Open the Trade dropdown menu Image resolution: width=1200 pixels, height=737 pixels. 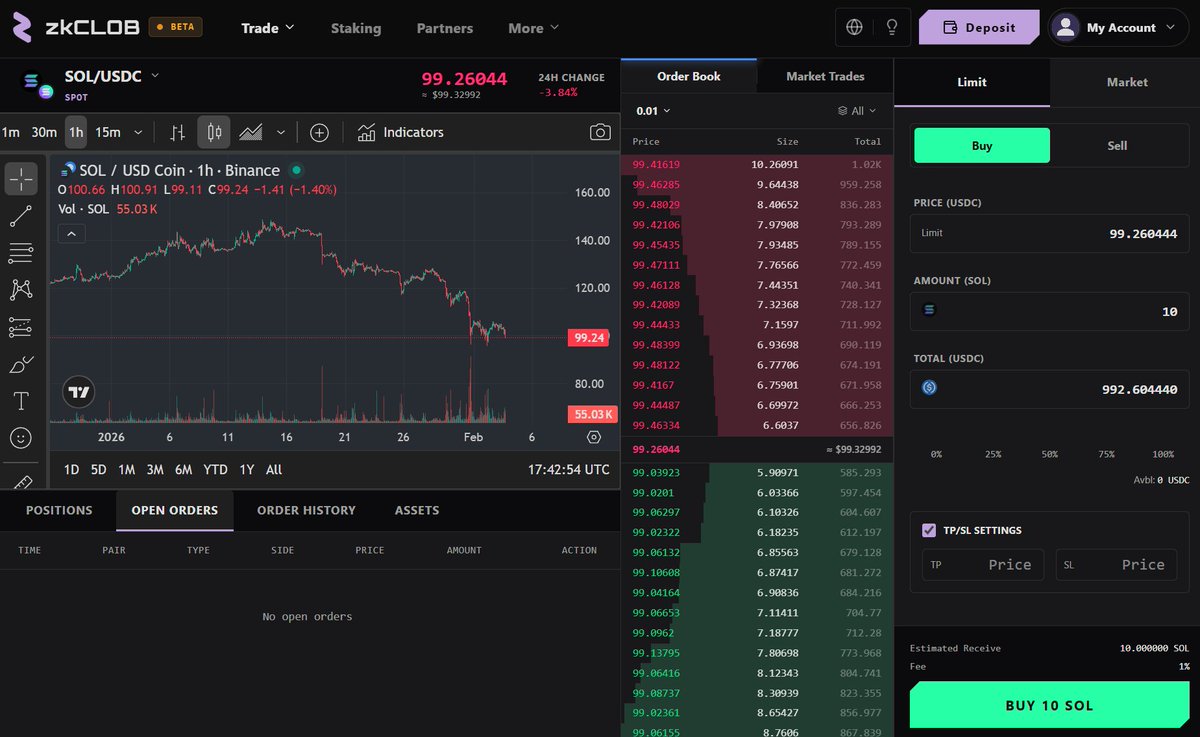click(x=268, y=28)
